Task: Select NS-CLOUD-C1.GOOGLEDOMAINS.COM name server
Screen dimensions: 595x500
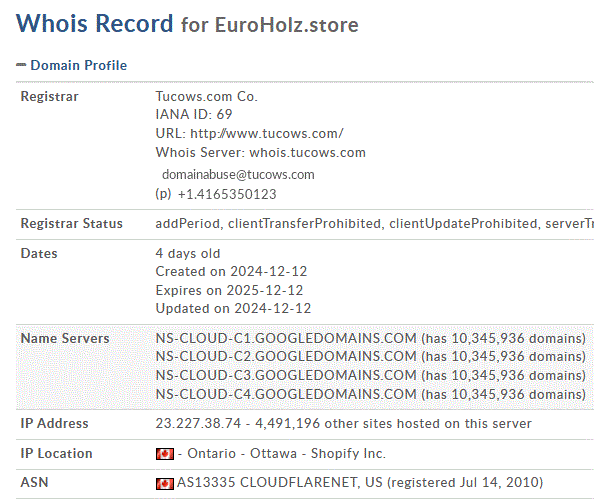Action: [286, 338]
